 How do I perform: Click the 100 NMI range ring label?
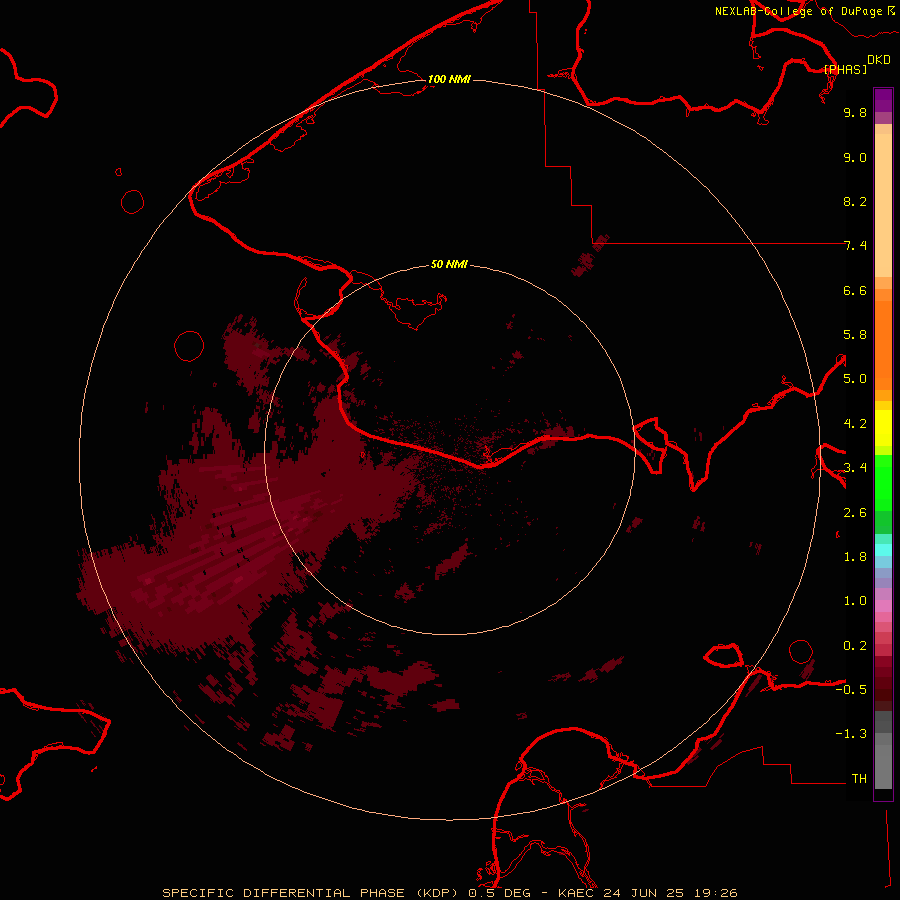(x=449, y=79)
